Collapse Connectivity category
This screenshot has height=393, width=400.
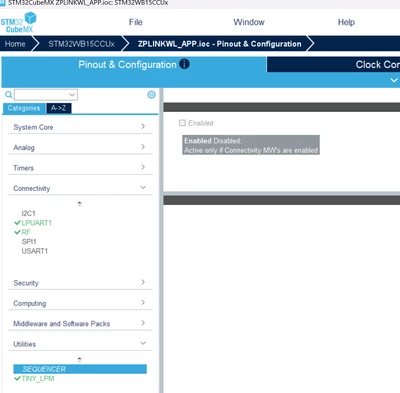[80, 188]
